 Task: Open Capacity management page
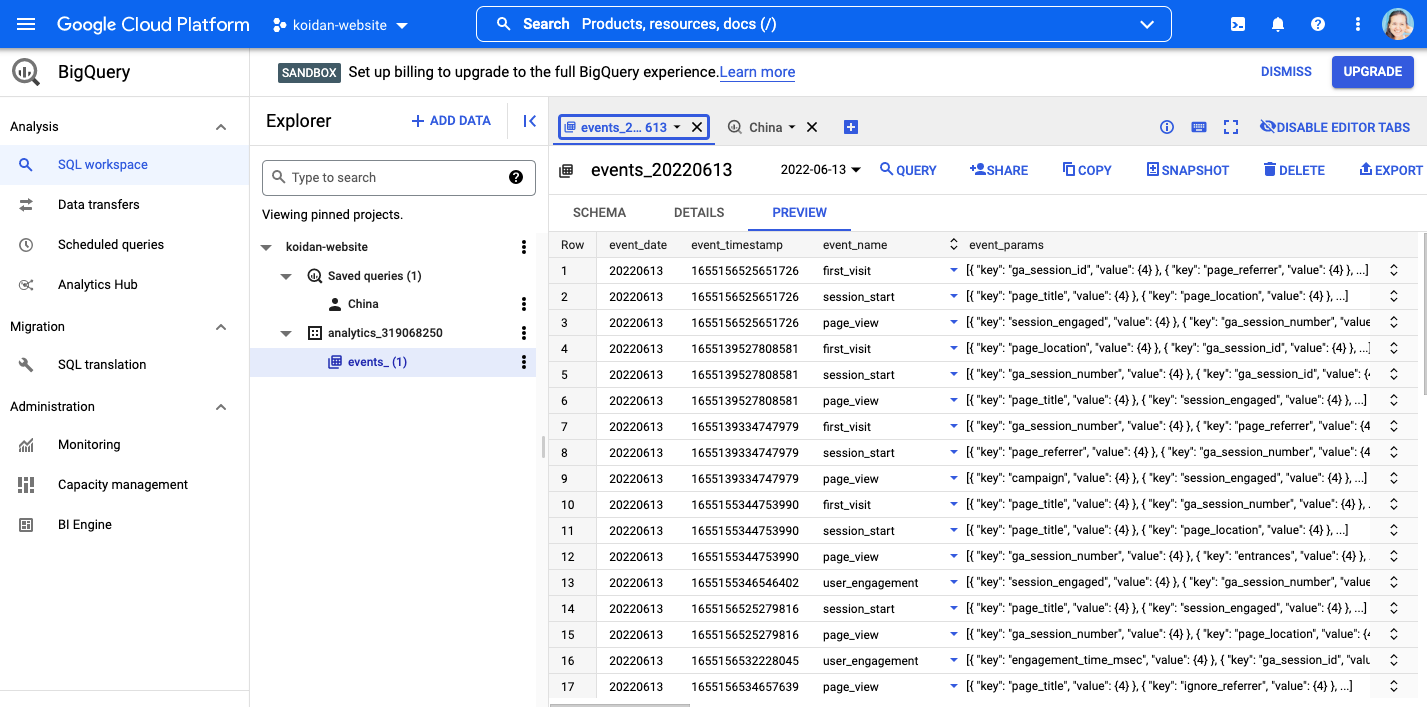coord(124,485)
